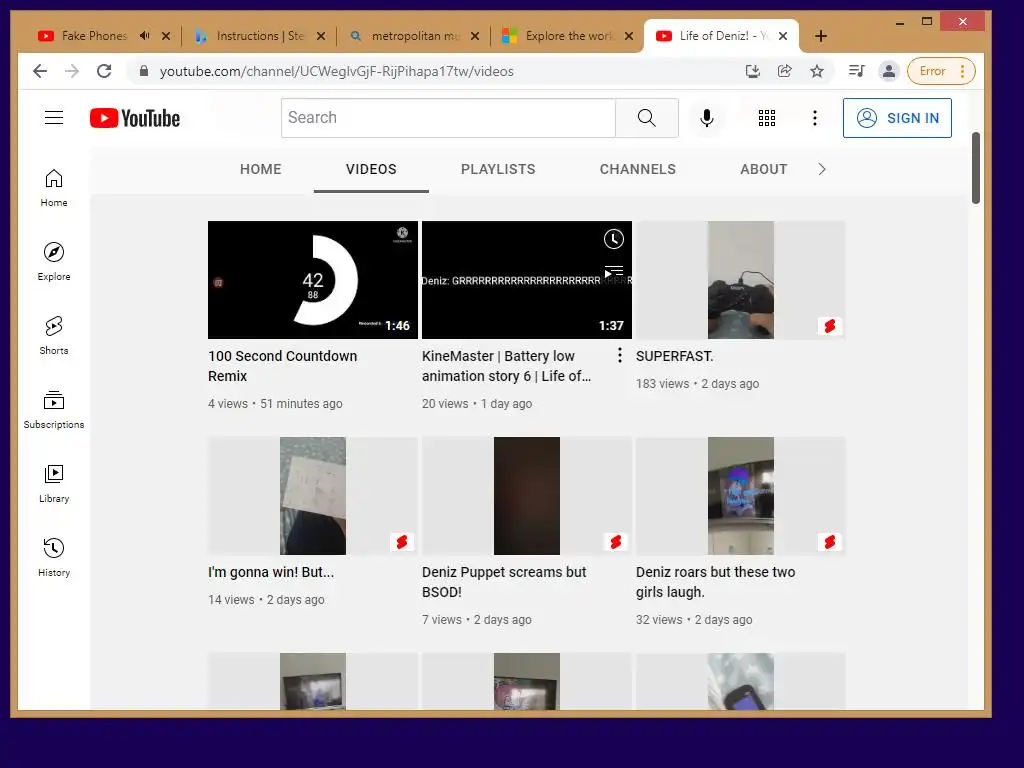The image size is (1024, 768).
Task: Open YouTube settings three-dot menu
Action: [x=814, y=118]
